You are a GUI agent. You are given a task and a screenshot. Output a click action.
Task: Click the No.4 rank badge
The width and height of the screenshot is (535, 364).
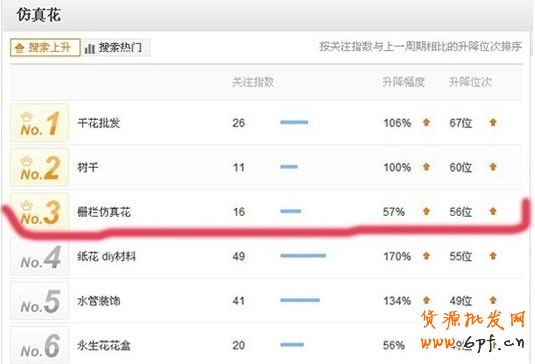click(x=40, y=257)
